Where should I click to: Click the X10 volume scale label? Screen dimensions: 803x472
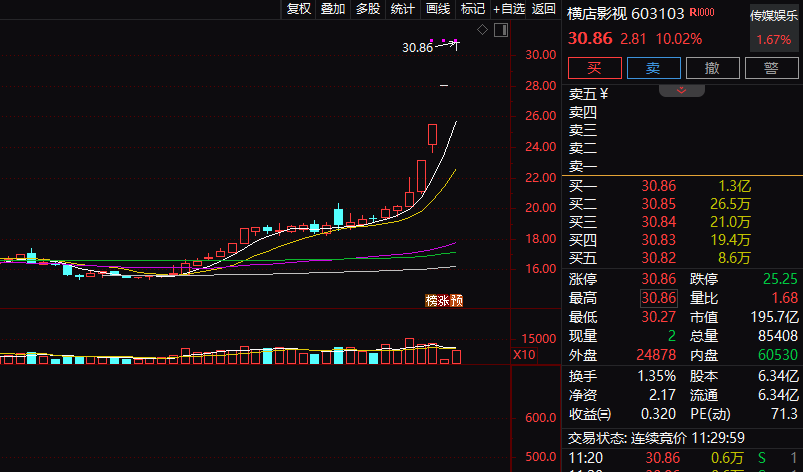524,354
